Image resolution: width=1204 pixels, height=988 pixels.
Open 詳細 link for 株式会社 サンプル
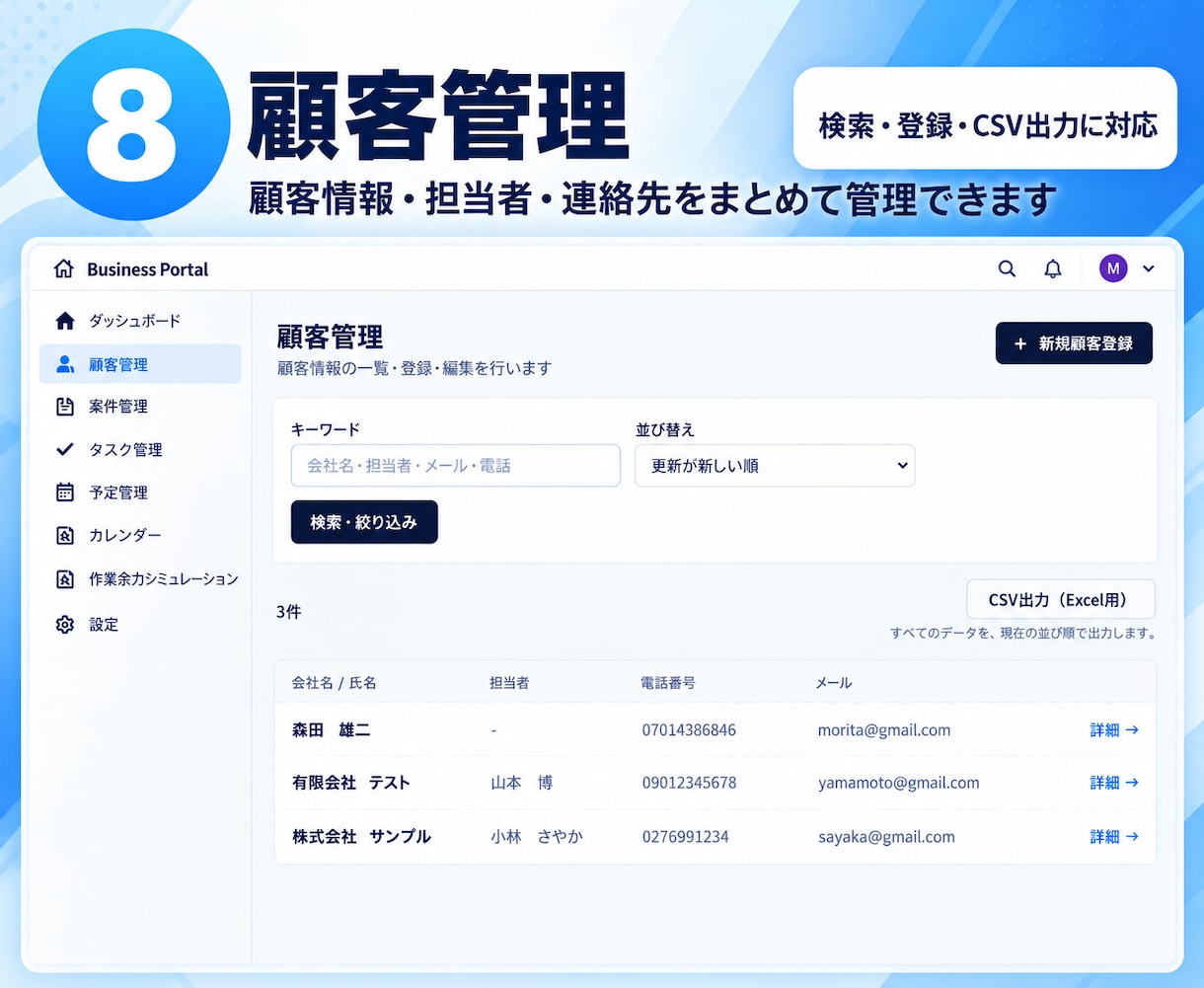pyautogui.click(x=1114, y=836)
